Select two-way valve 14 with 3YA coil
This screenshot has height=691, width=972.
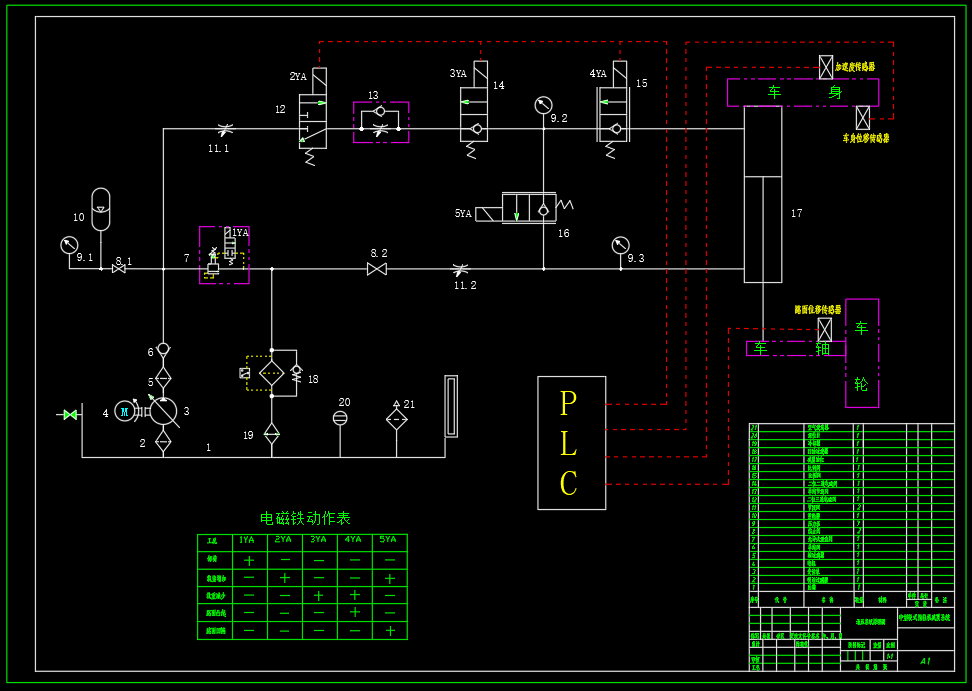coord(474,110)
